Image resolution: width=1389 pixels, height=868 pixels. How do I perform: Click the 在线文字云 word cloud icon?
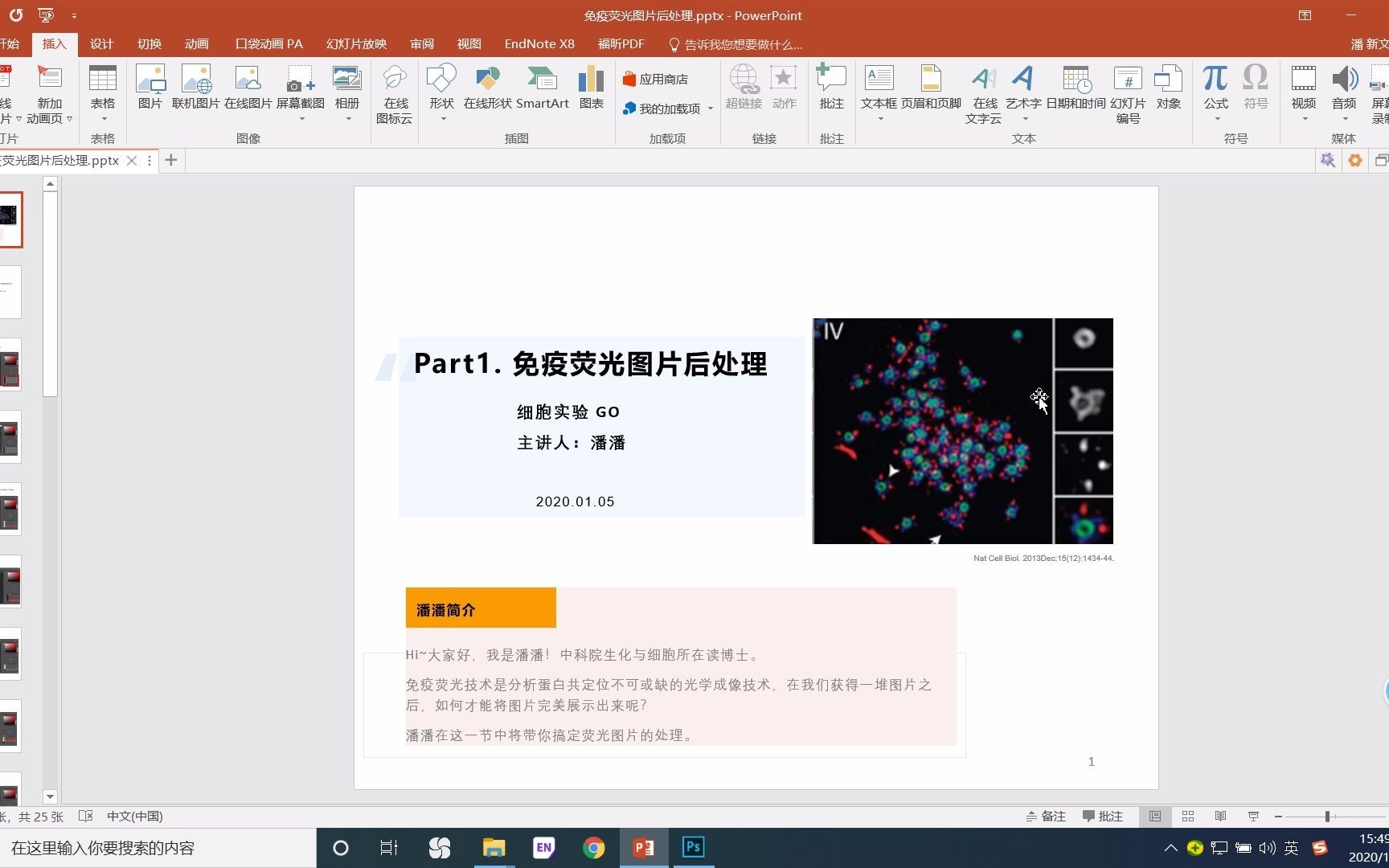(x=984, y=94)
